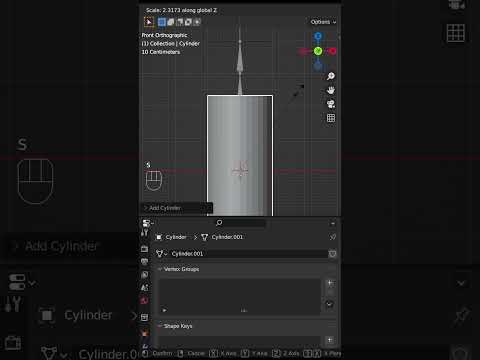
Task: Click the negative Z axis on navigation gizmo
Action: pos(318,66)
